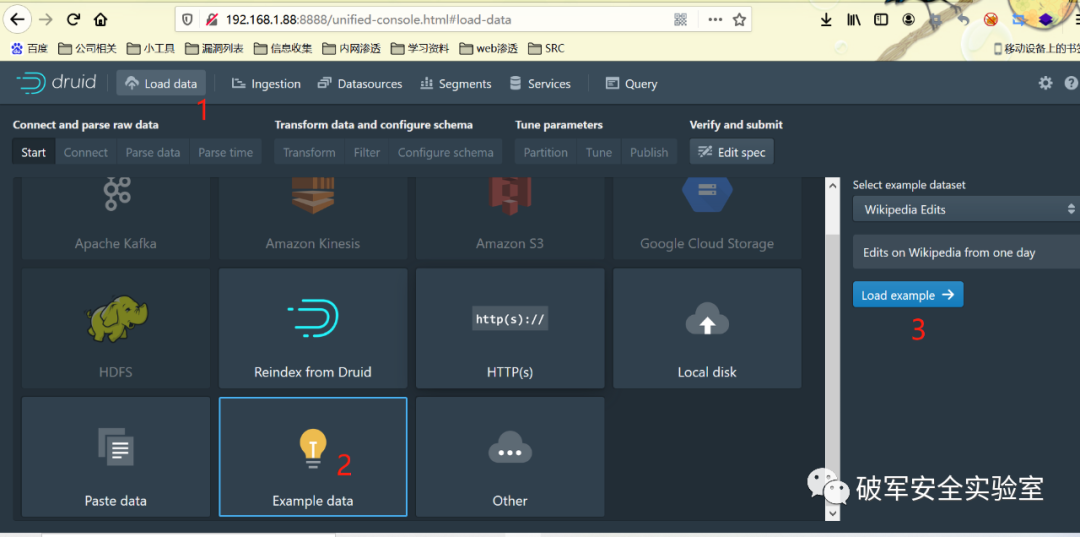
Task: Open the 学习资料 bookmark folder
Action: click(x=419, y=48)
